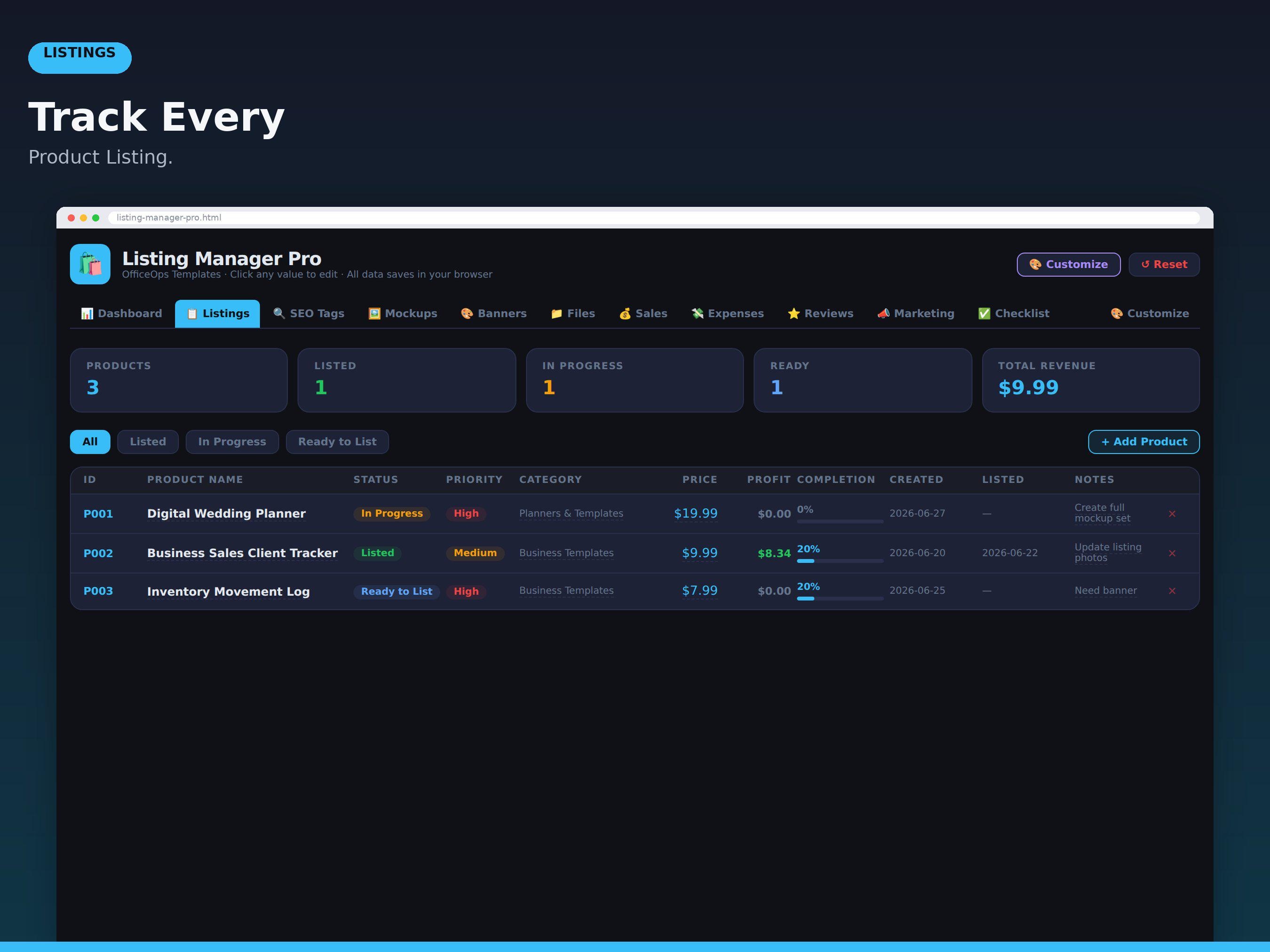The height and width of the screenshot is (952, 1270).
Task: Delete the P002 Business Sales Client Tracker row
Action: (x=1172, y=553)
